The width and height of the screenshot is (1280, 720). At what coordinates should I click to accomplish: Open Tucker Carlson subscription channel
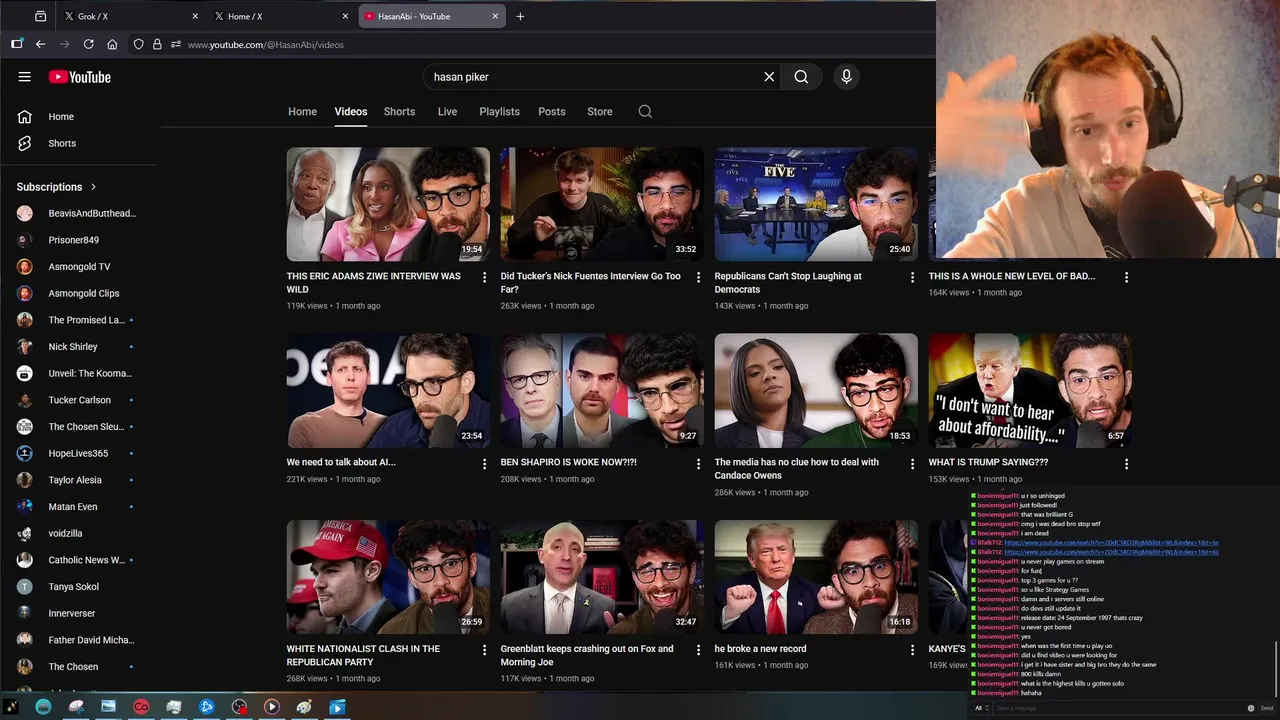coord(79,400)
